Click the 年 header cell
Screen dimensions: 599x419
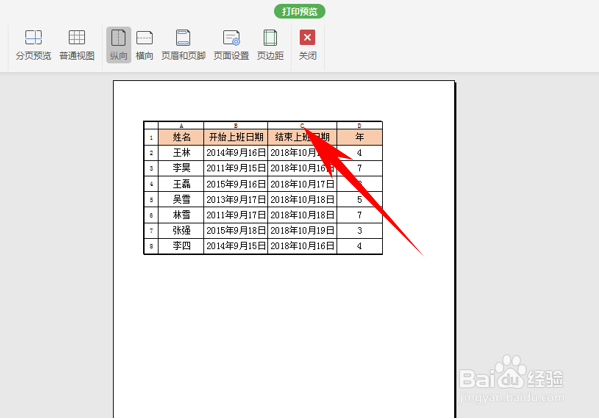[359, 137]
